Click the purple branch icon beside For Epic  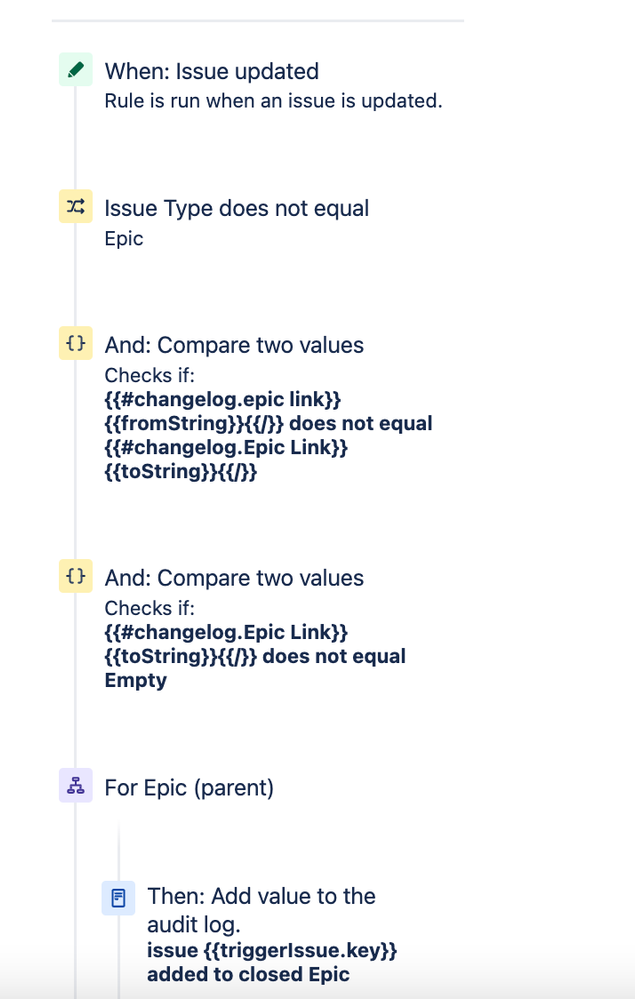point(76,786)
